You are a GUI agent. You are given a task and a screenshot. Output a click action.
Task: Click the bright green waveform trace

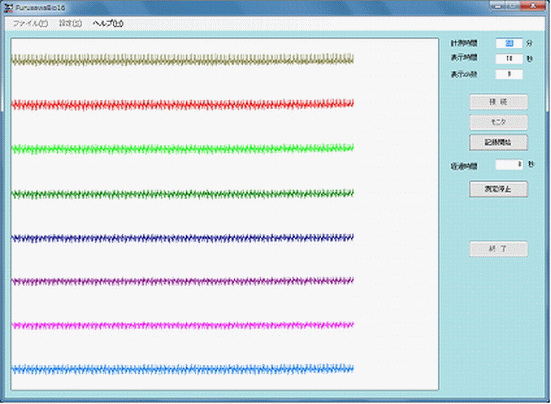[182, 149]
